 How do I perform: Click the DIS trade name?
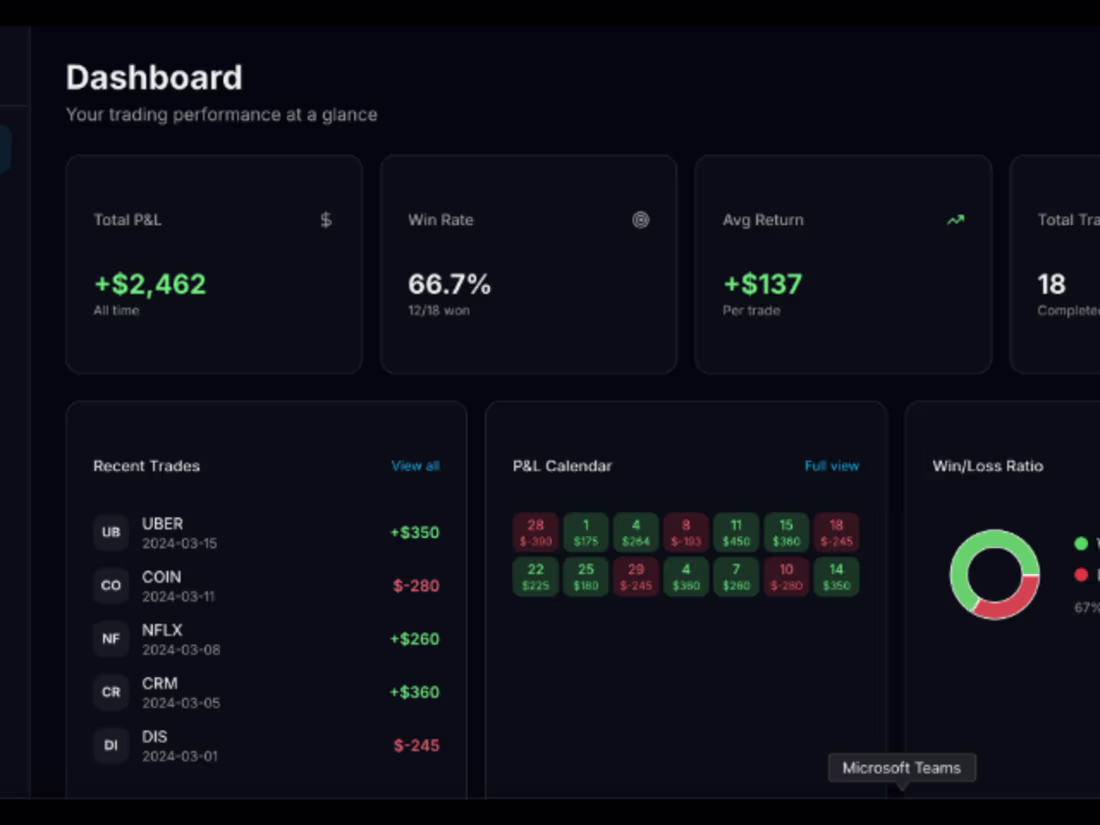(154, 737)
